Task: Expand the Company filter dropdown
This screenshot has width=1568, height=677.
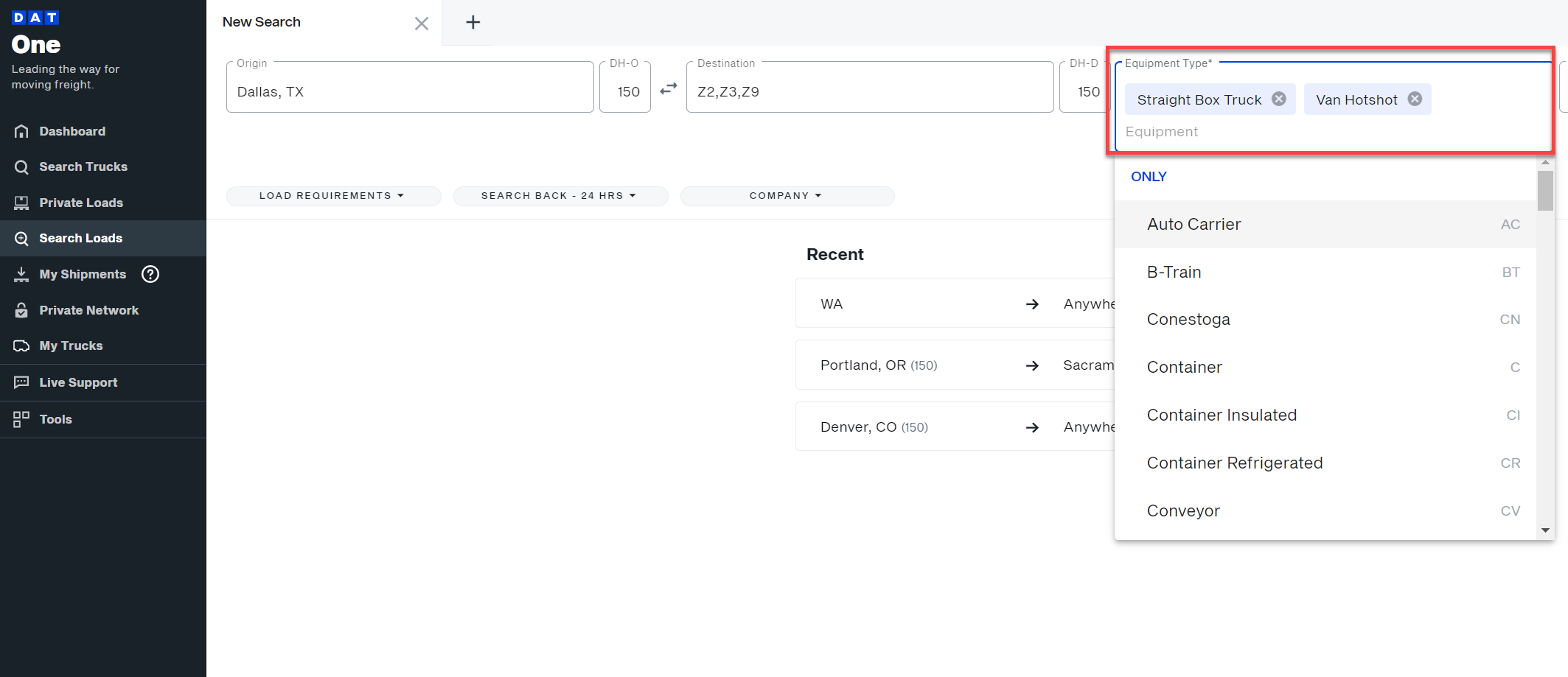Action: pos(786,195)
